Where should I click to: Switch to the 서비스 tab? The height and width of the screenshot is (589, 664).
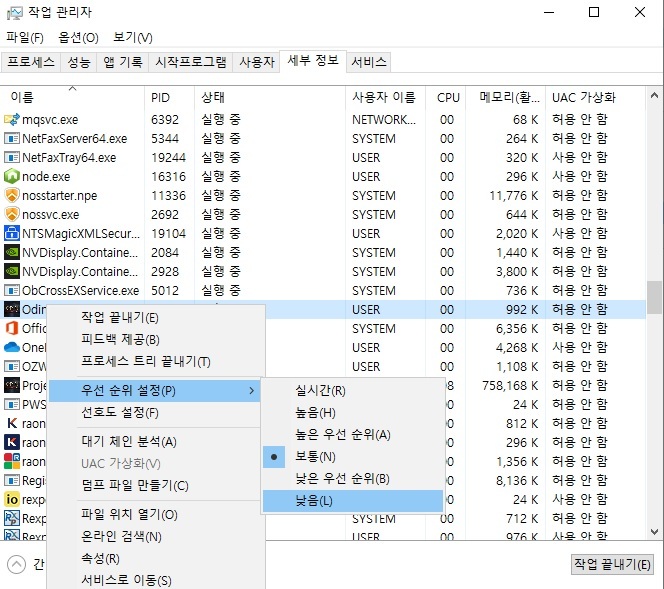click(368, 62)
